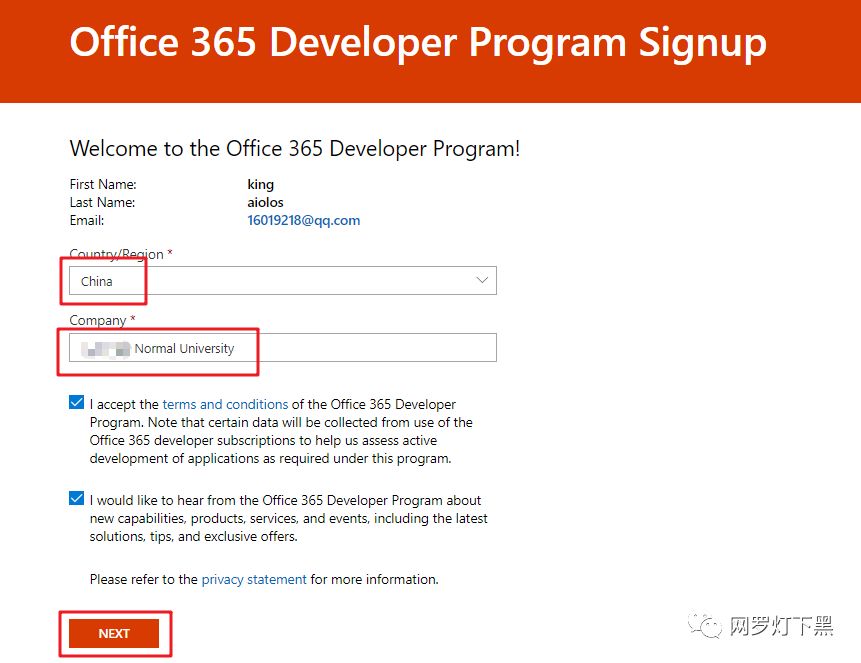Click the 网罗灯下黑 watermark text
Screen dimensions: 861x663
tap(780, 627)
